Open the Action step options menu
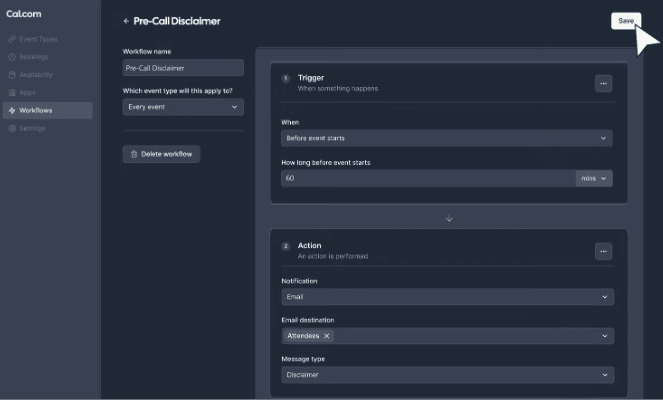 [x=603, y=252]
